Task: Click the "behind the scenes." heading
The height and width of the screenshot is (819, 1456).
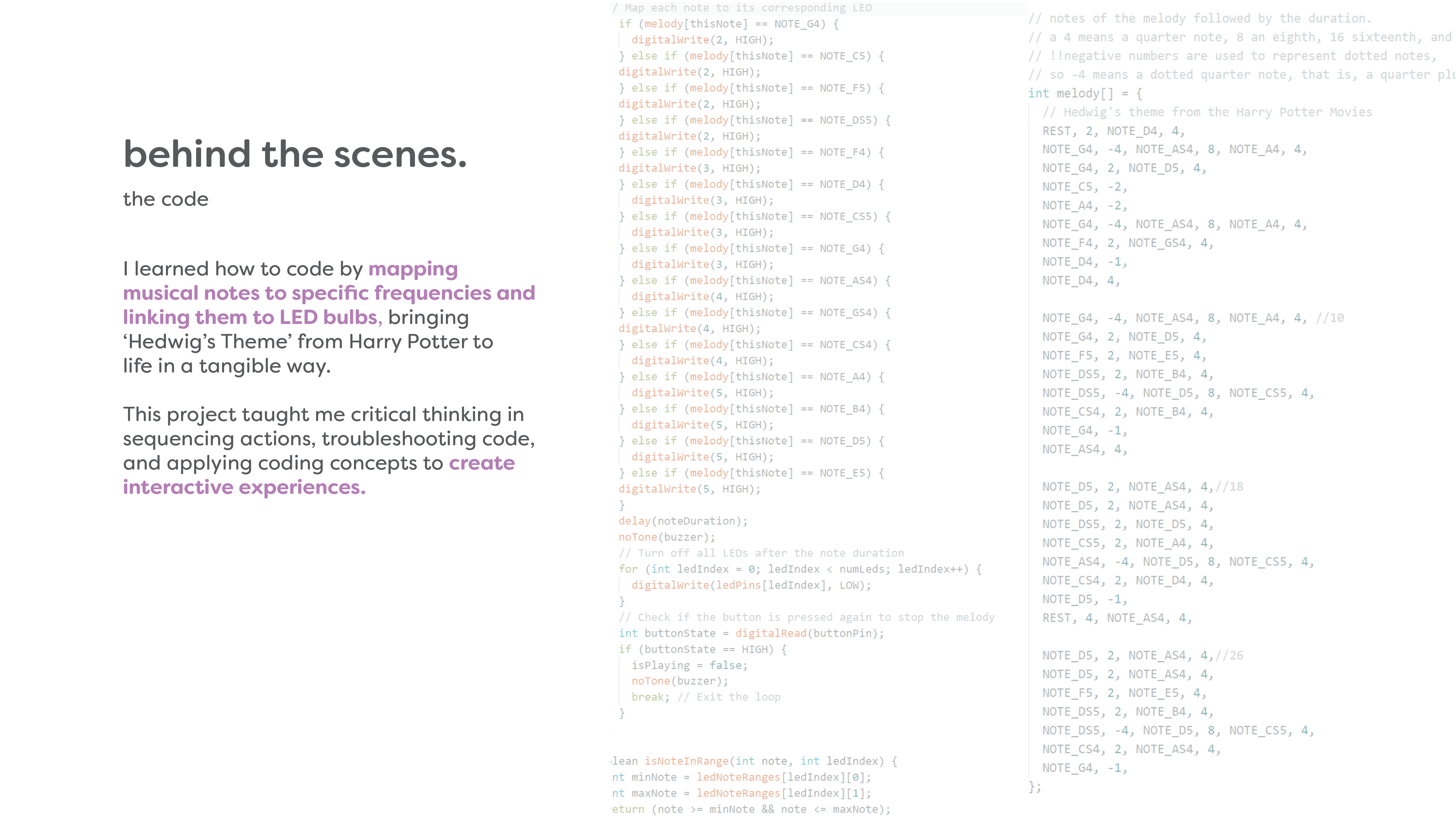Action: click(x=295, y=154)
